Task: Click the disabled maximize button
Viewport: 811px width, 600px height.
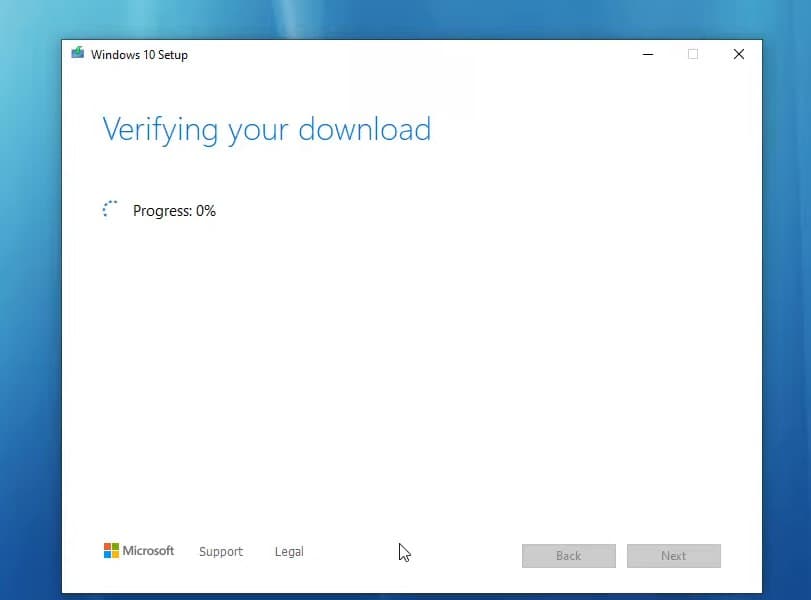Action: (x=693, y=54)
